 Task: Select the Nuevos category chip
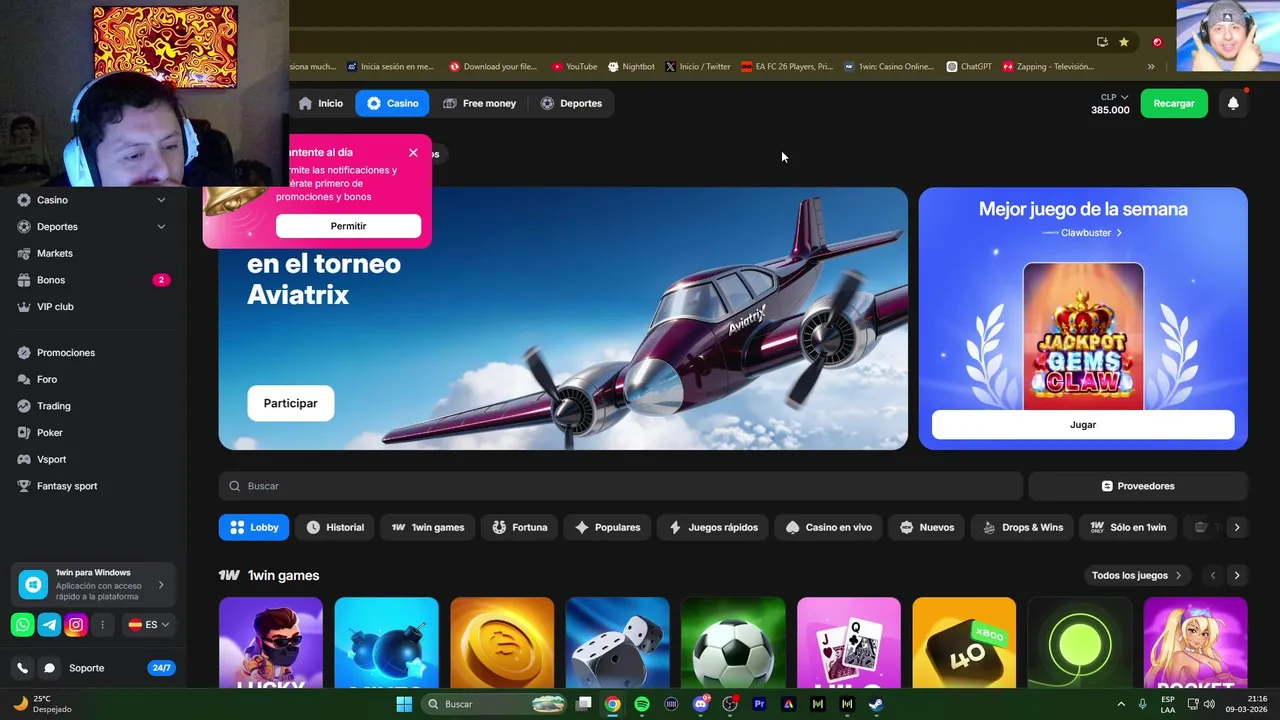926,527
